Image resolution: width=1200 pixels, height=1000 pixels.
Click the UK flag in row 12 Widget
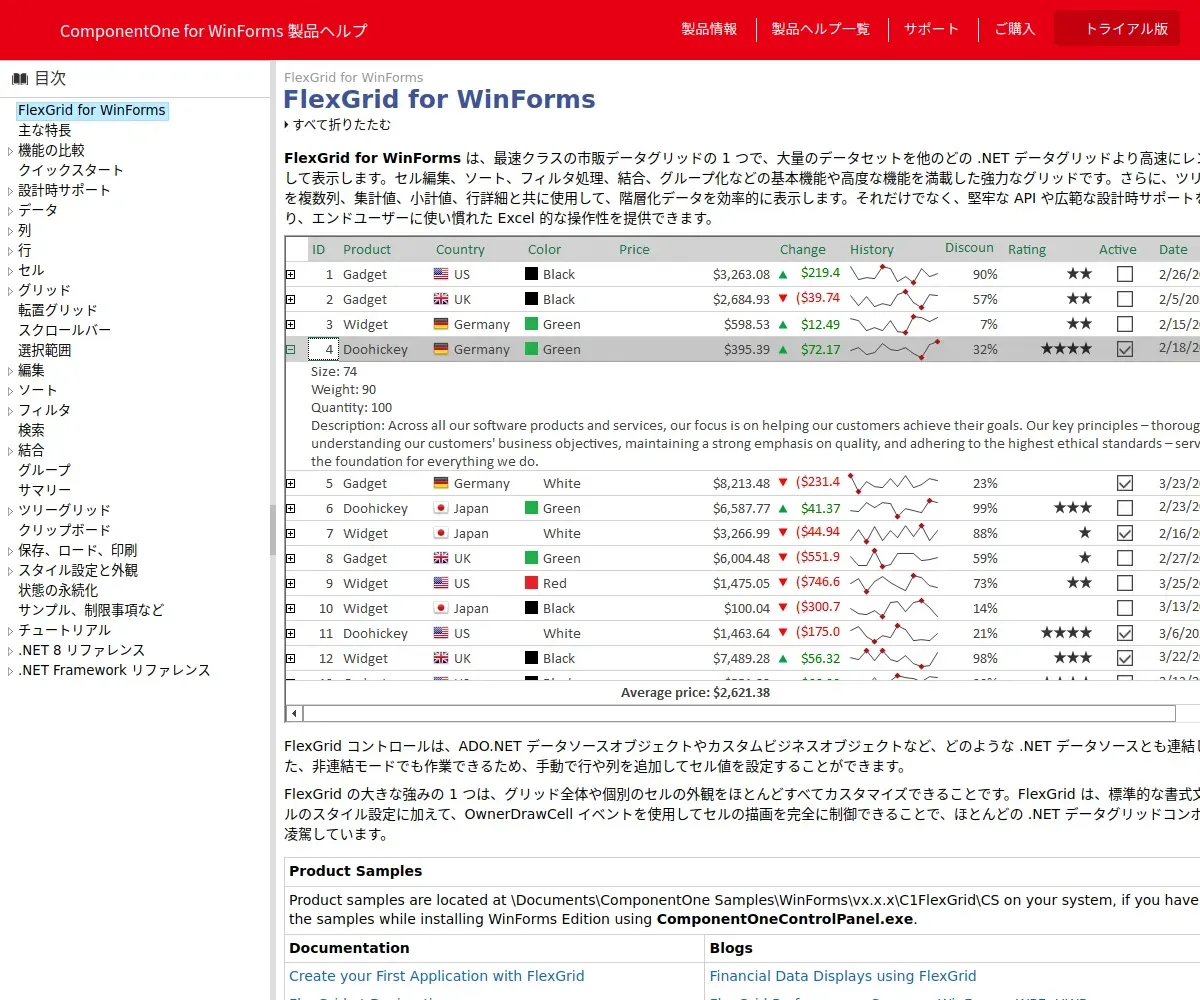(441, 658)
